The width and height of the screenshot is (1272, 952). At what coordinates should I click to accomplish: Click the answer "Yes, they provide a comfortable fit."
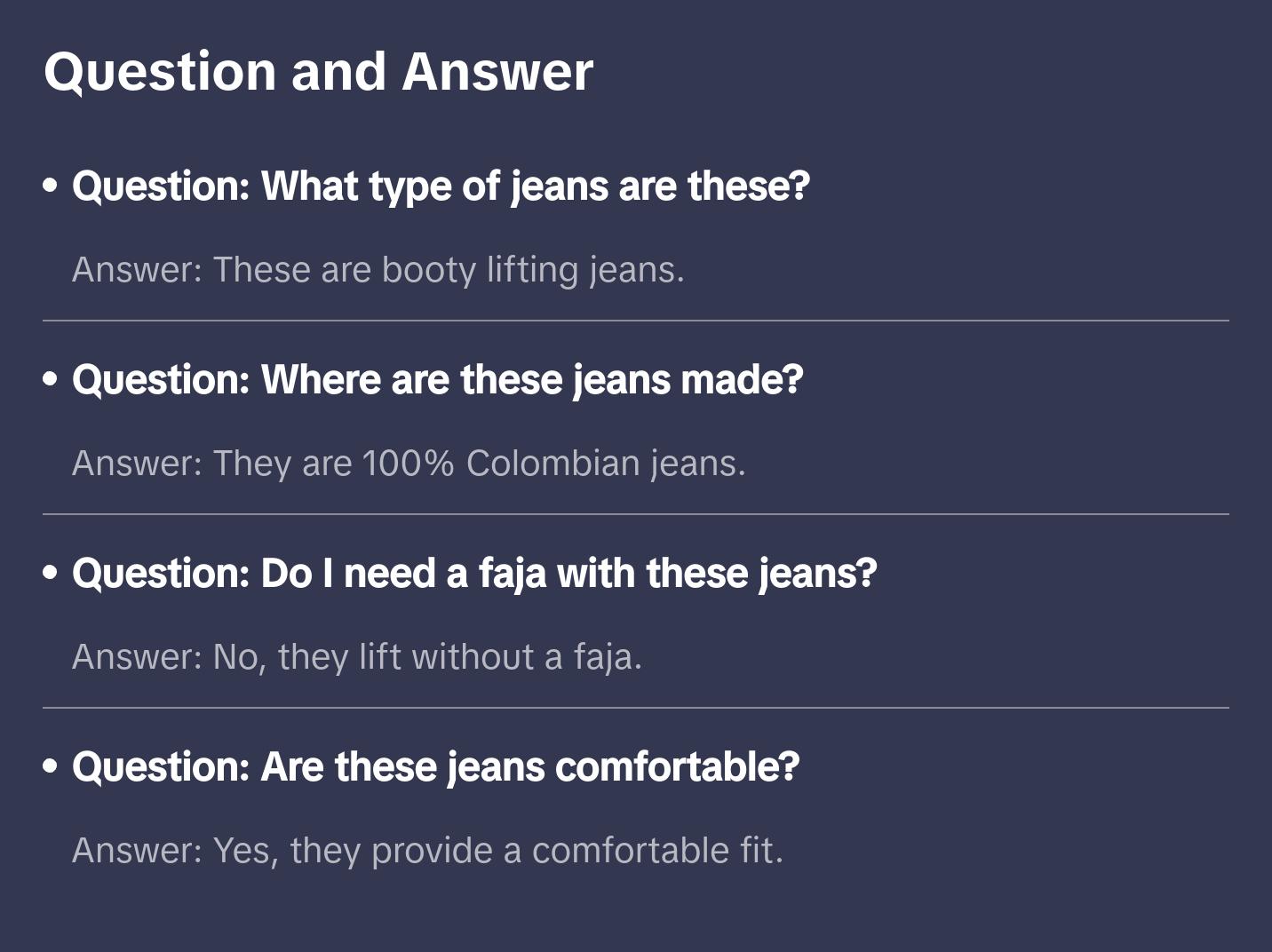point(427,851)
